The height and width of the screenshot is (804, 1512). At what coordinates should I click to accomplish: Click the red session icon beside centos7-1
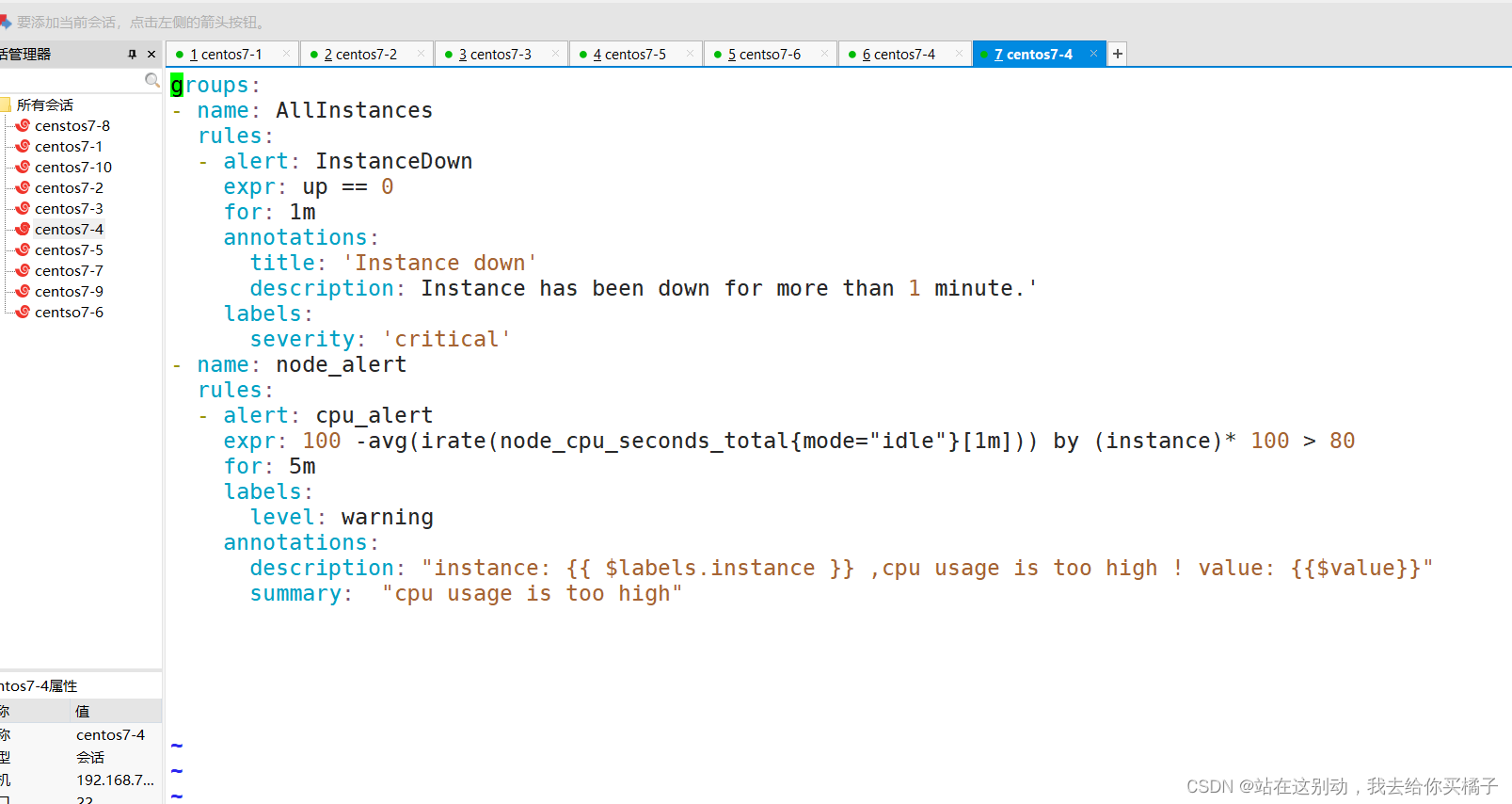(23, 146)
